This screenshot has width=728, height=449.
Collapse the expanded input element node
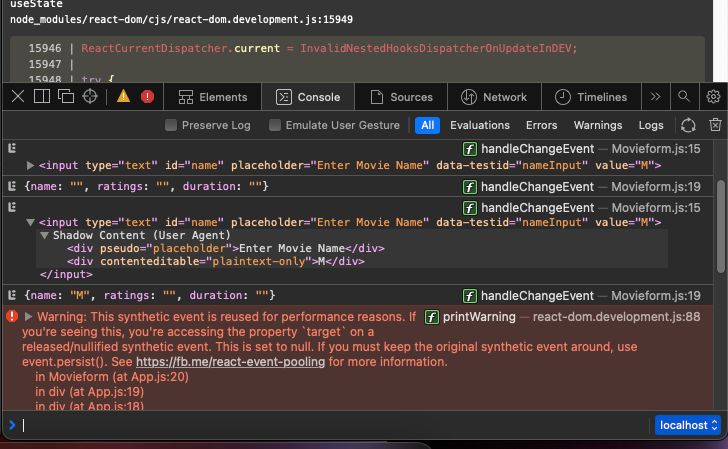[30, 222]
